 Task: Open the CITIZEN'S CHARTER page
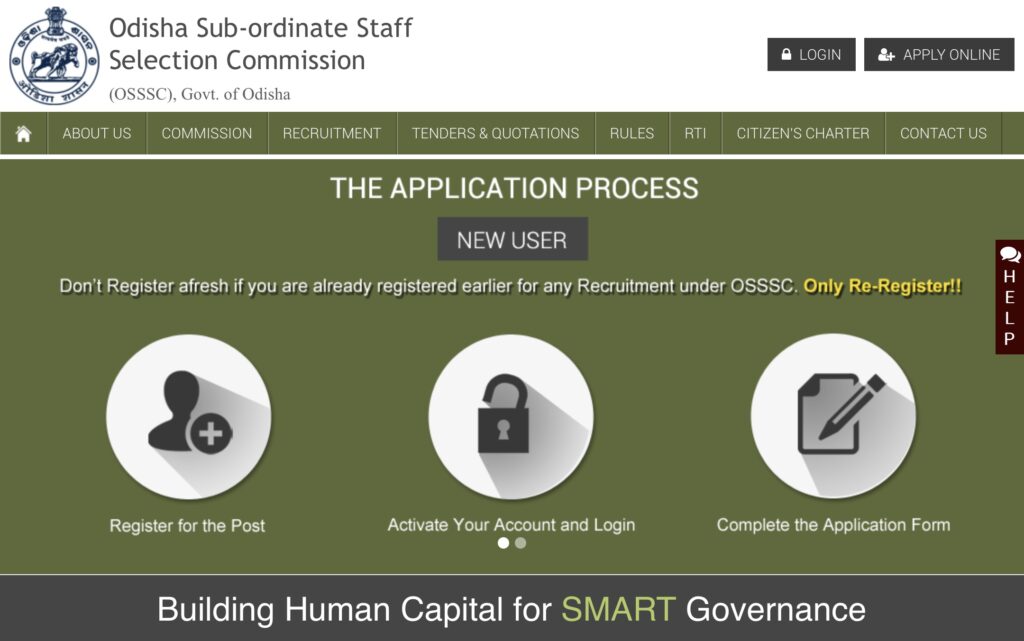[803, 134]
